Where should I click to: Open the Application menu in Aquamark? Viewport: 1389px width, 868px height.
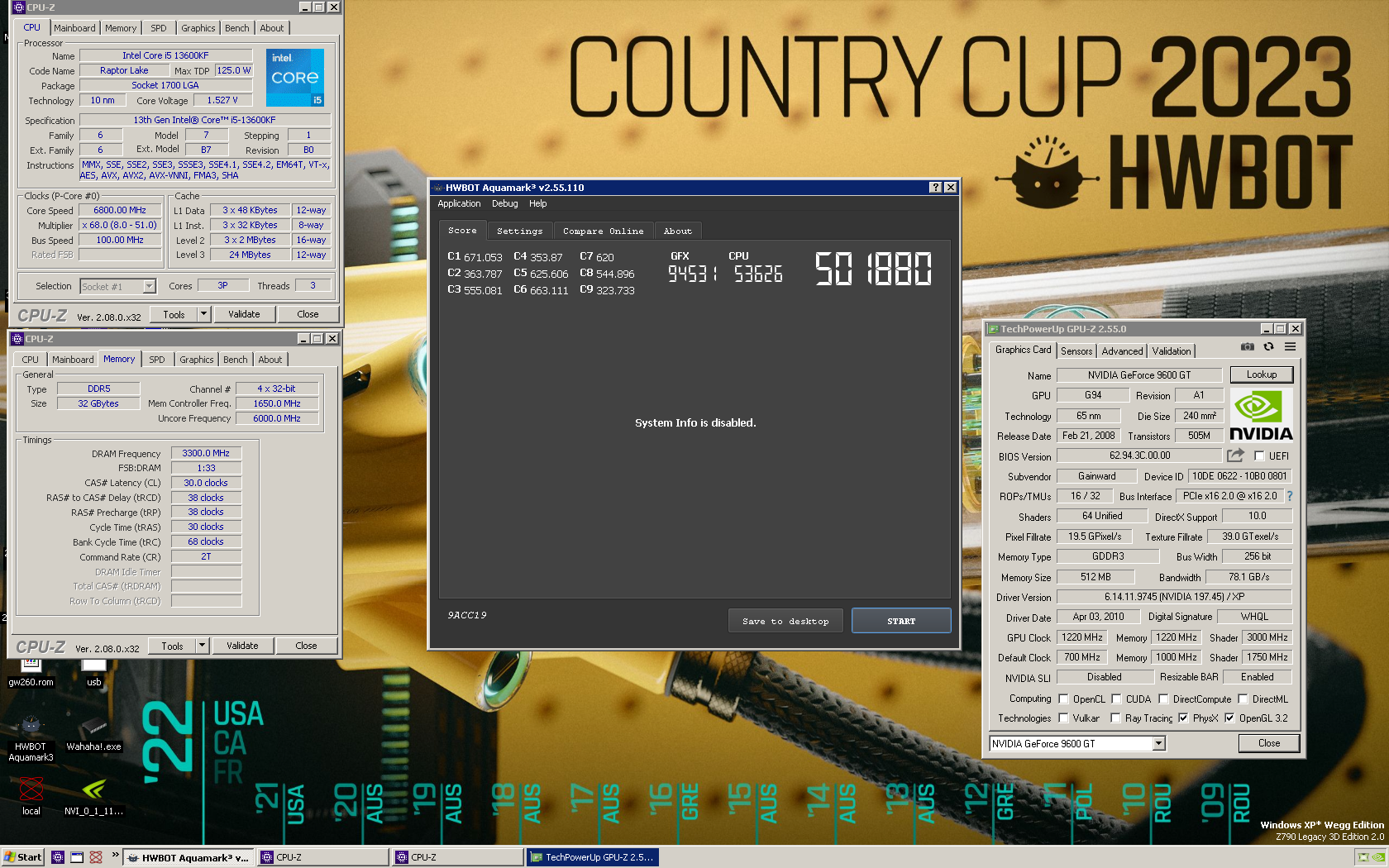(459, 204)
